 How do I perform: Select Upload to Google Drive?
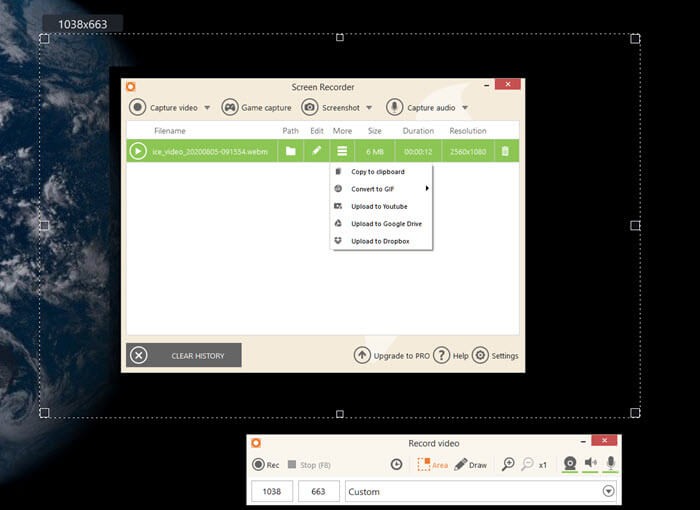click(x=382, y=224)
